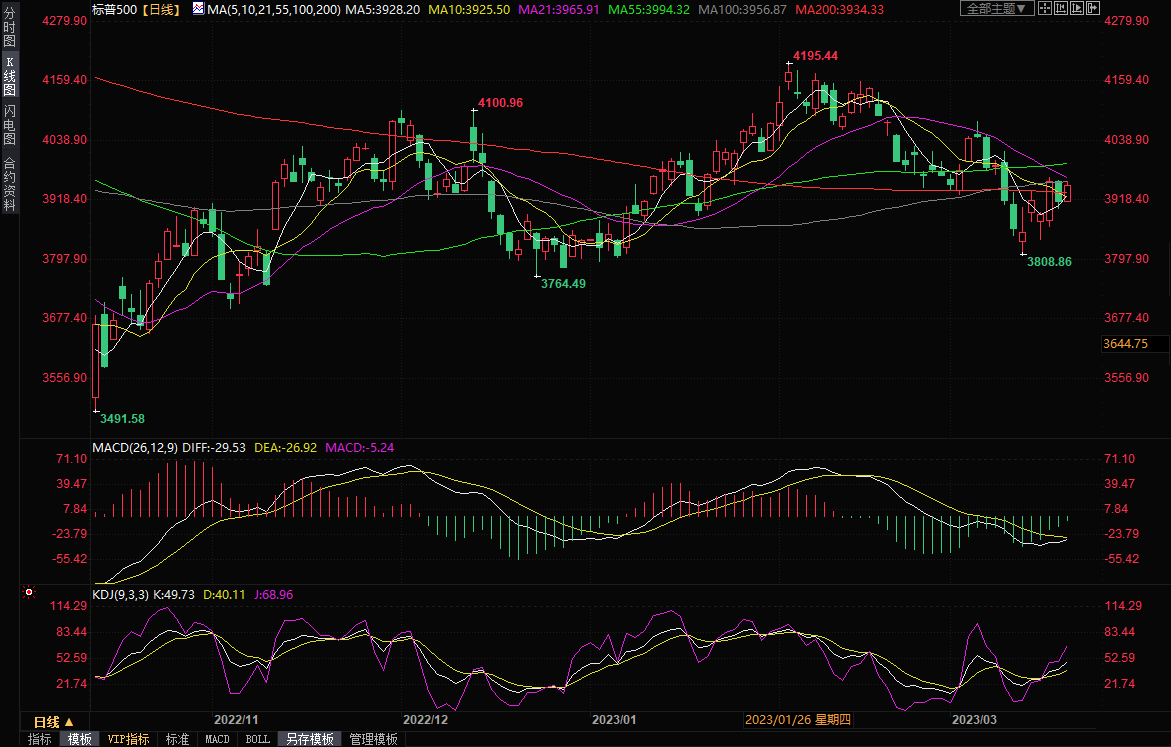Open 管理模板 template manager

(373, 739)
